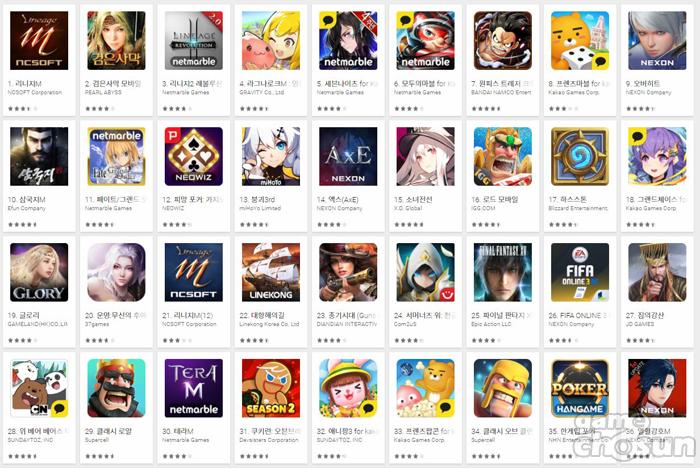The width and height of the screenshot is (700, 468).
Task: Open the Clash of Clans barbarian icon
Action: click(503, 388)
